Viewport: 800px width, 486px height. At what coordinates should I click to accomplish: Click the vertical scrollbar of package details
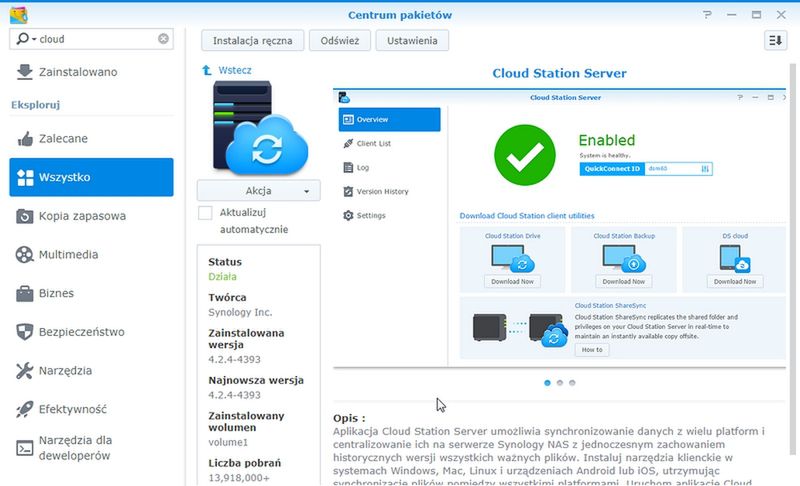click(x=792, y=259)
